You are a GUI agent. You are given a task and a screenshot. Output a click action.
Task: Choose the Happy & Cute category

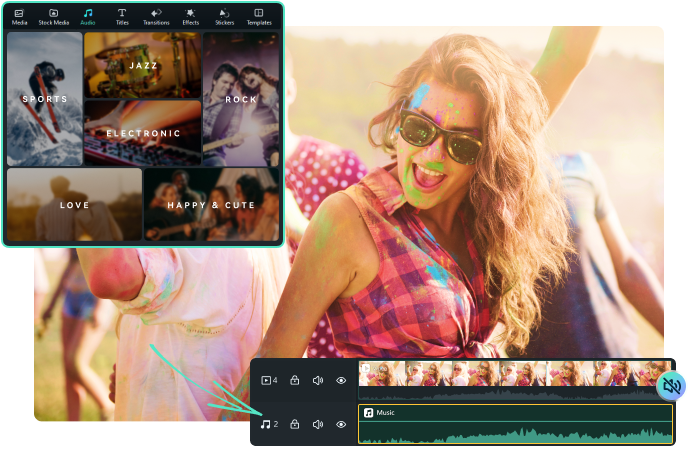pyautogui.click(x=211, y=205)
